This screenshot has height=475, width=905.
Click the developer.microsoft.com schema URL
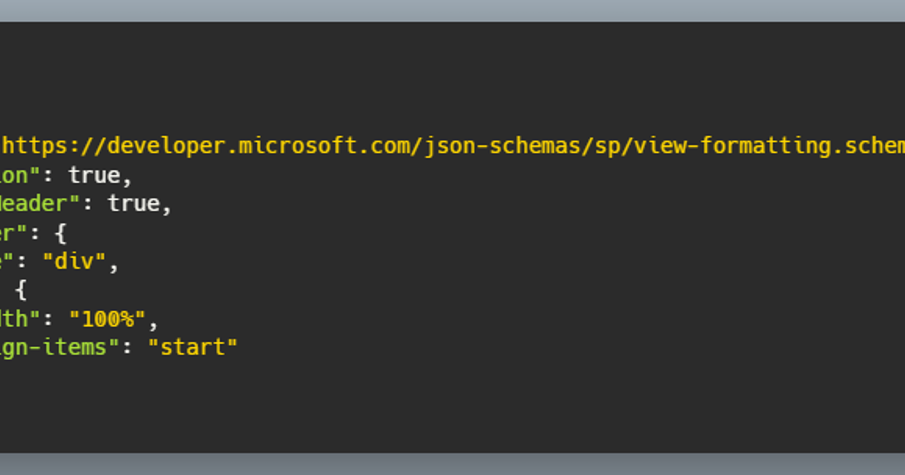coord(450,146)
